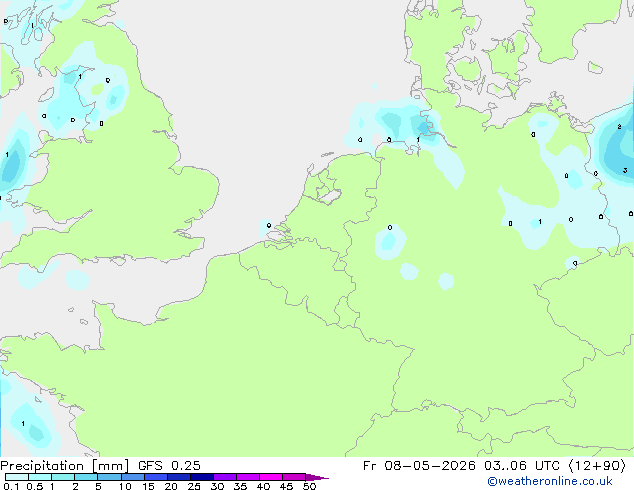This screenshot has width=634, height=490.
Task: Click the legend tick label 50
Action: pyautogui.click(x=309, y=486)
